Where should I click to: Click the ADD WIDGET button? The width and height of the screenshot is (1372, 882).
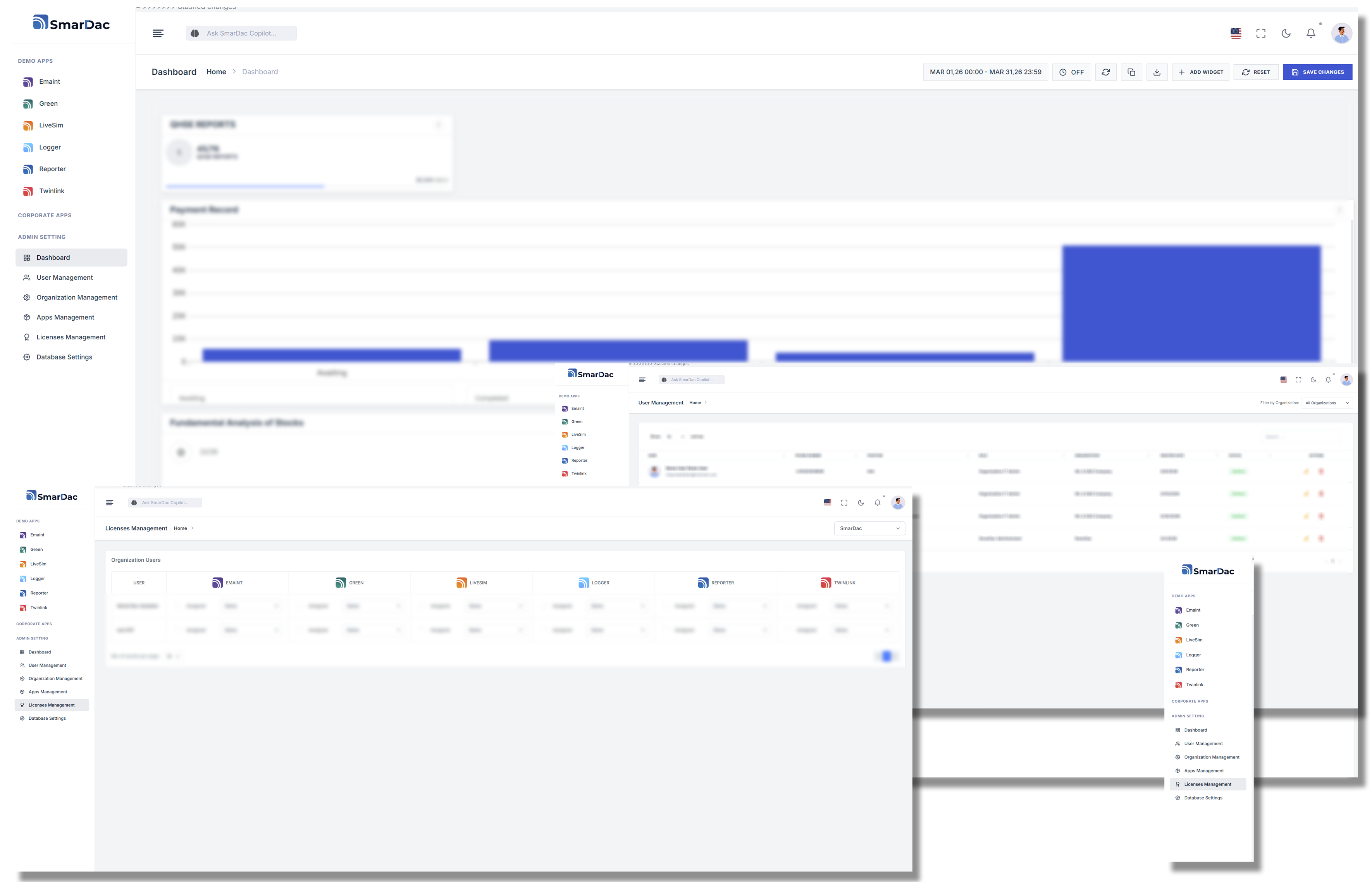click(1201, 72)
